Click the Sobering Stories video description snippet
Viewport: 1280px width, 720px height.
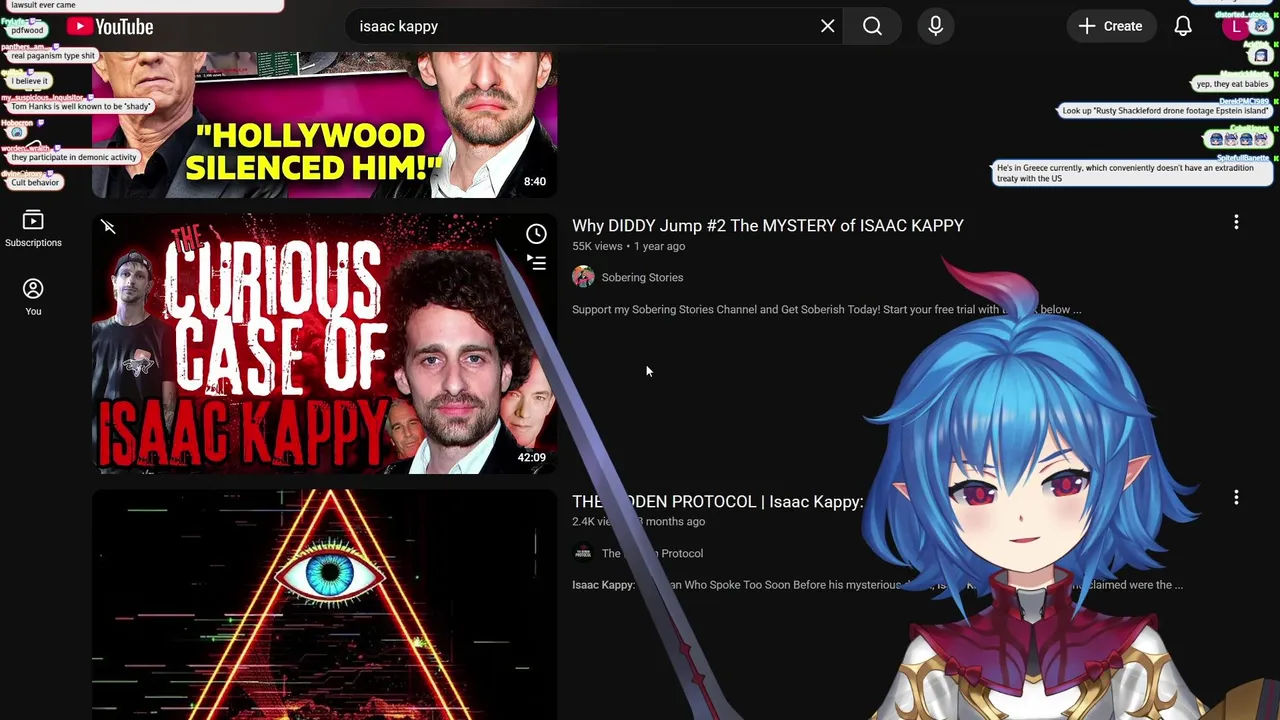point(826,310)
